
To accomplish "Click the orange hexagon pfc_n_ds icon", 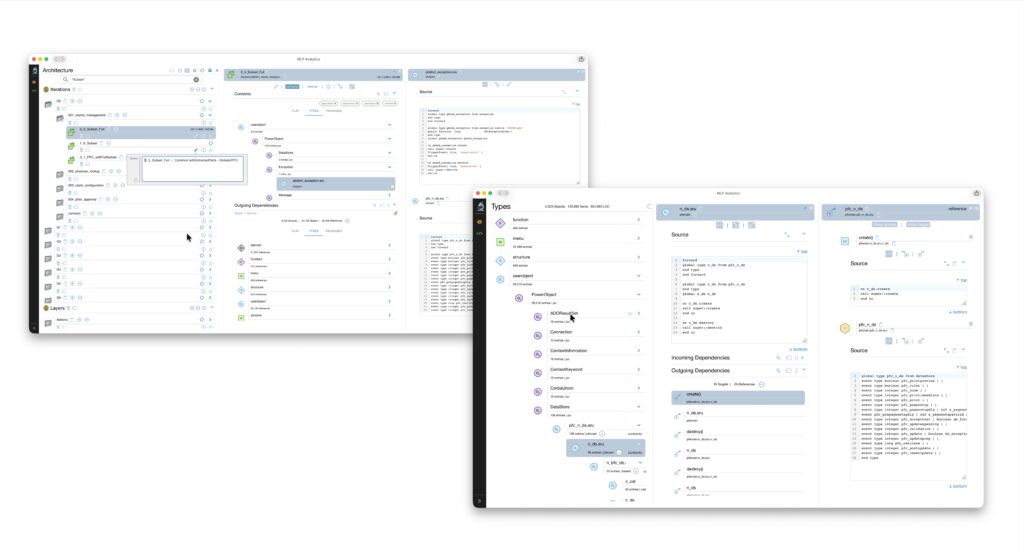I will [x=845, y=327].
